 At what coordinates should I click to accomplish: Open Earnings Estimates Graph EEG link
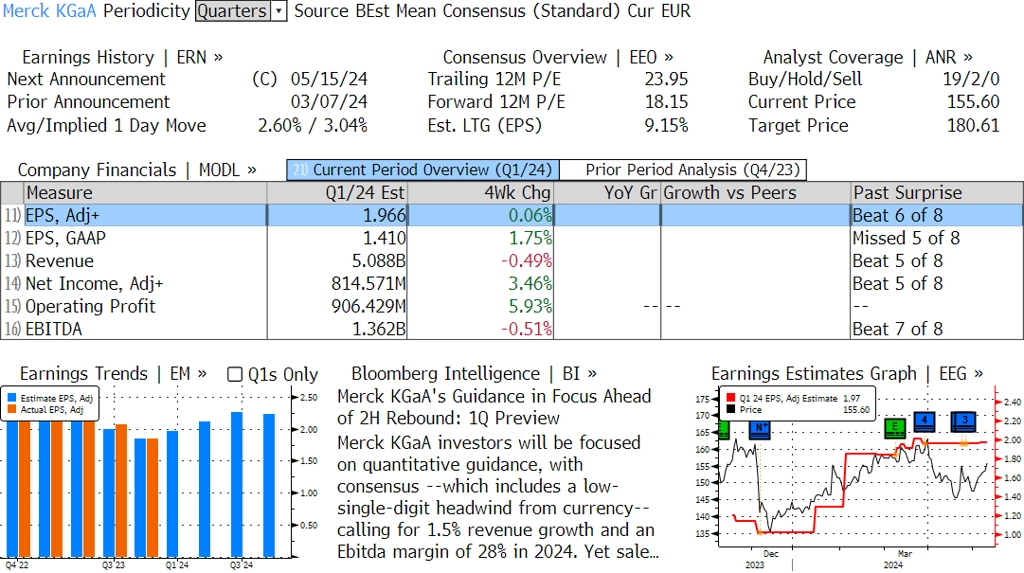(847, 374)
